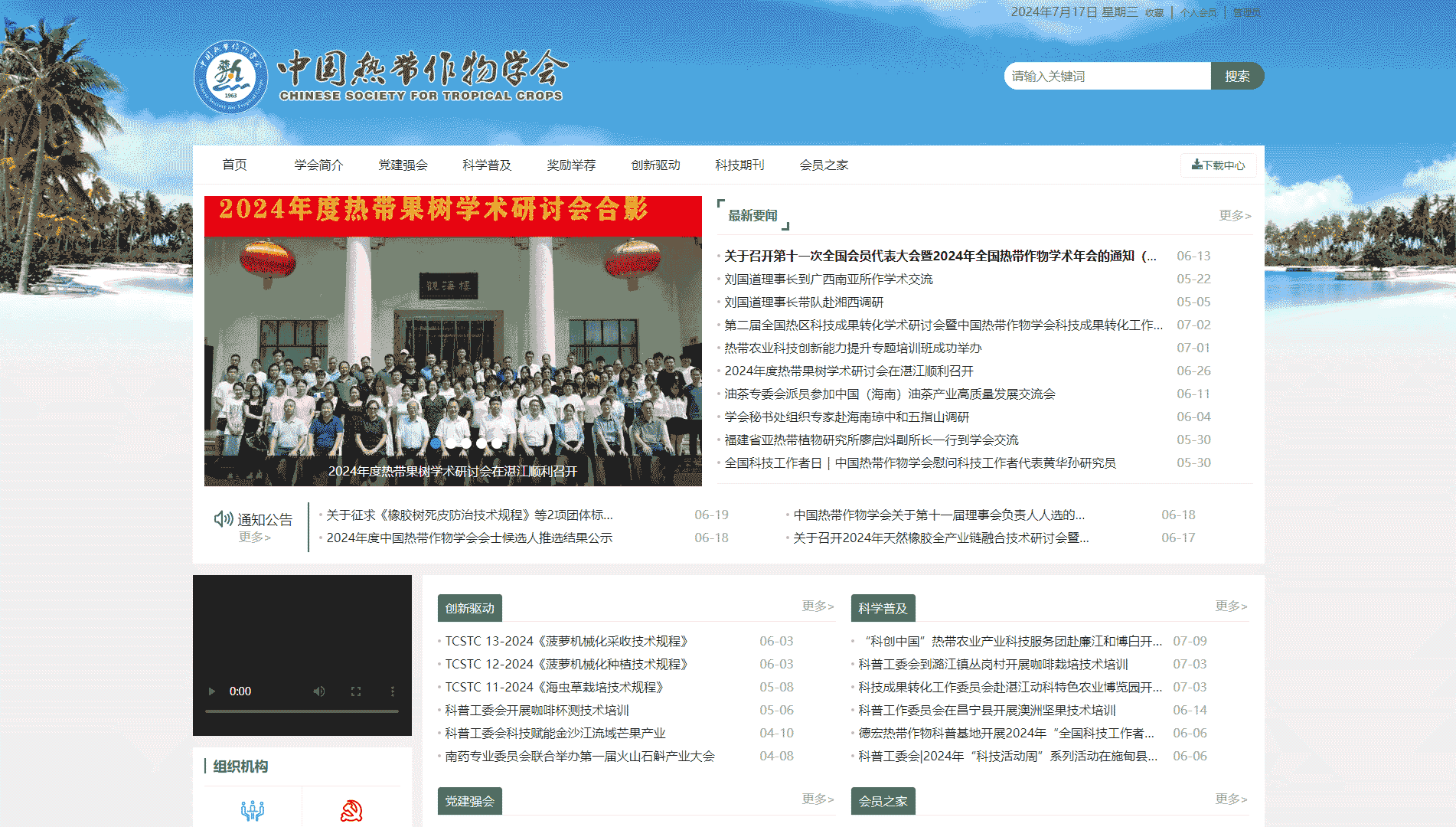Select the 党建强会 section tab
Image resolution: width=1456 pixels, height=827 pixels.
tap(470, 801)
